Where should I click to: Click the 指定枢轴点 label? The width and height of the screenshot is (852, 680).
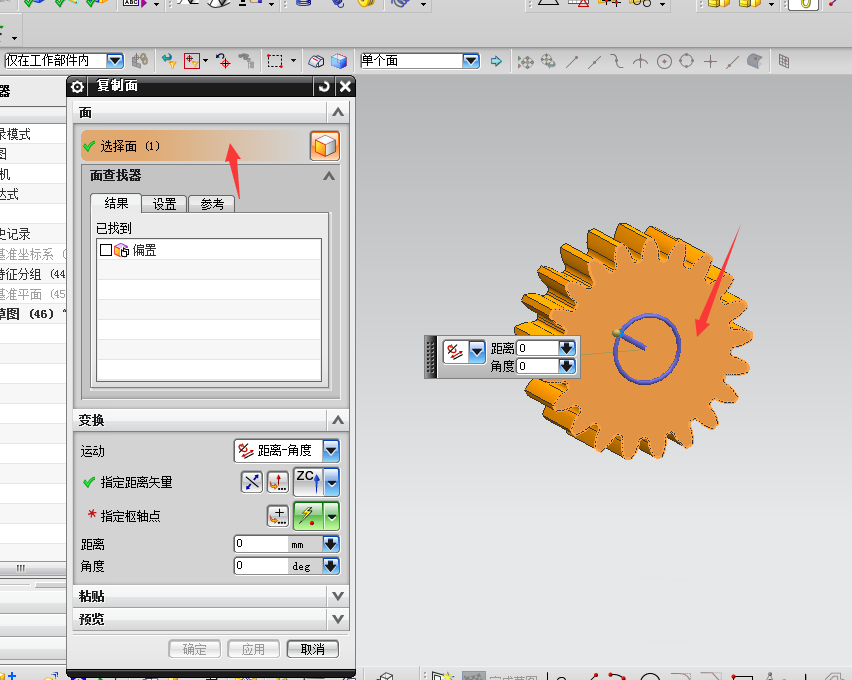click(130, 516)
